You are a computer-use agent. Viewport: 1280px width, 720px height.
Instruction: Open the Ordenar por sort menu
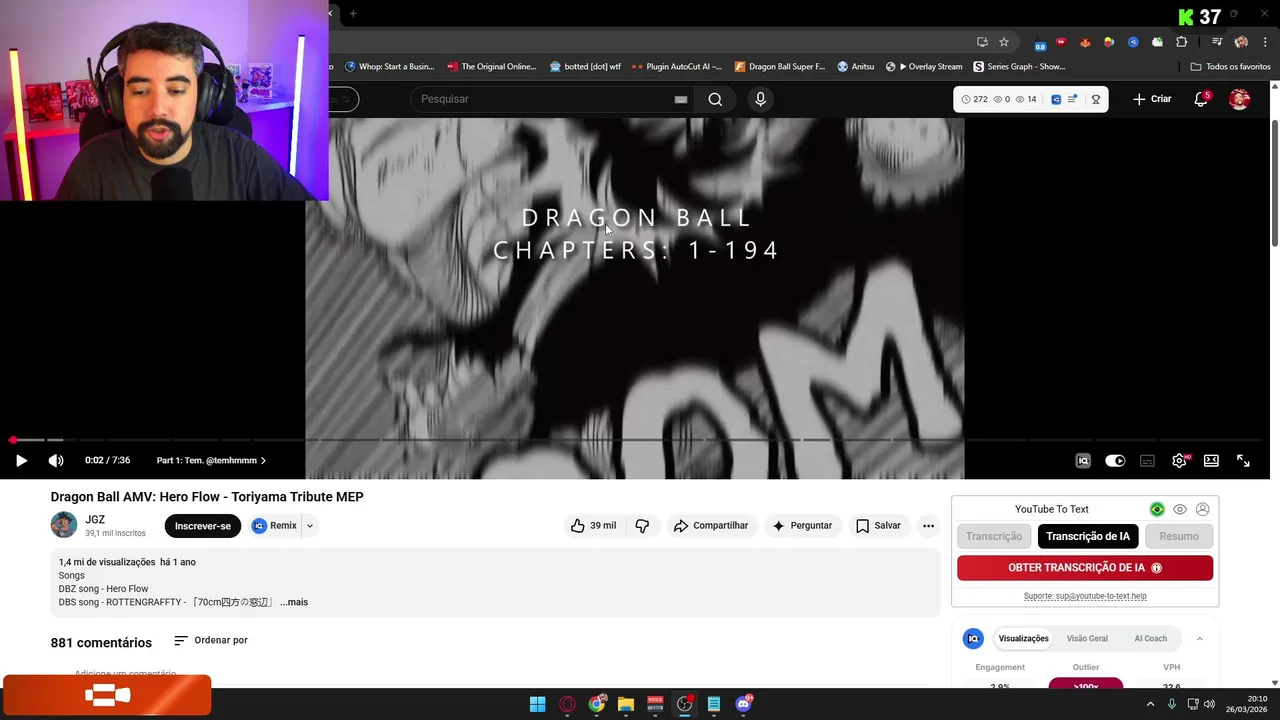coord(211,640)
